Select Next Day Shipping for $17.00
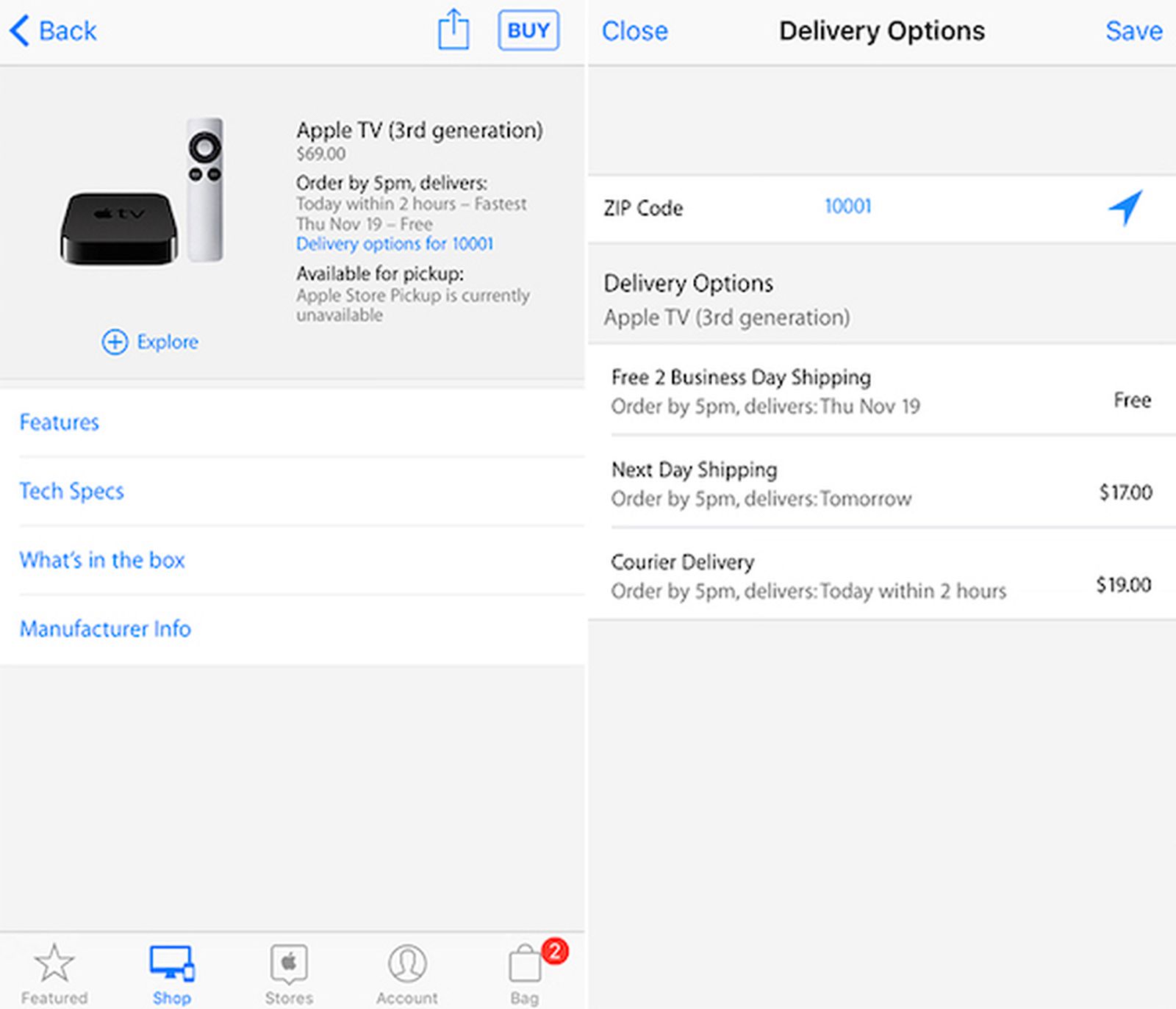Viewport: 1176px width, 1009px height. (x=882, y=484)
